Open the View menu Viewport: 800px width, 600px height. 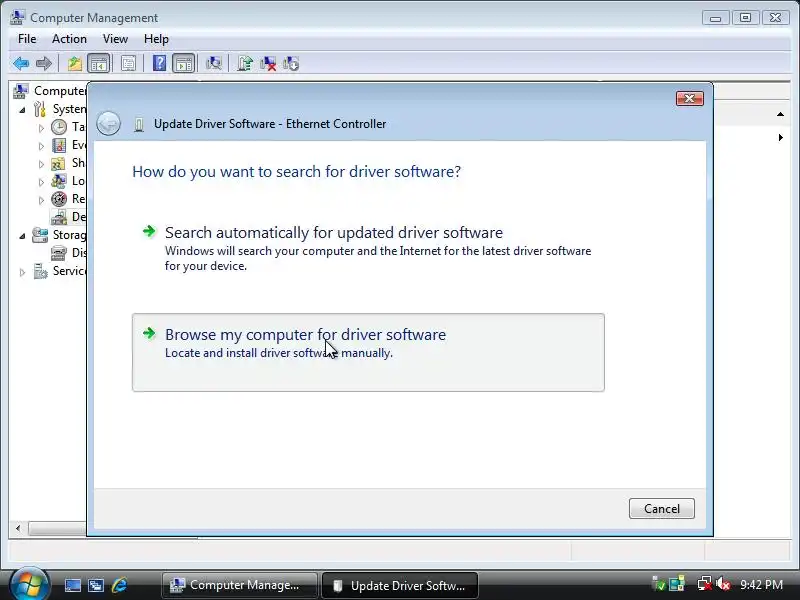pos(115,39)
